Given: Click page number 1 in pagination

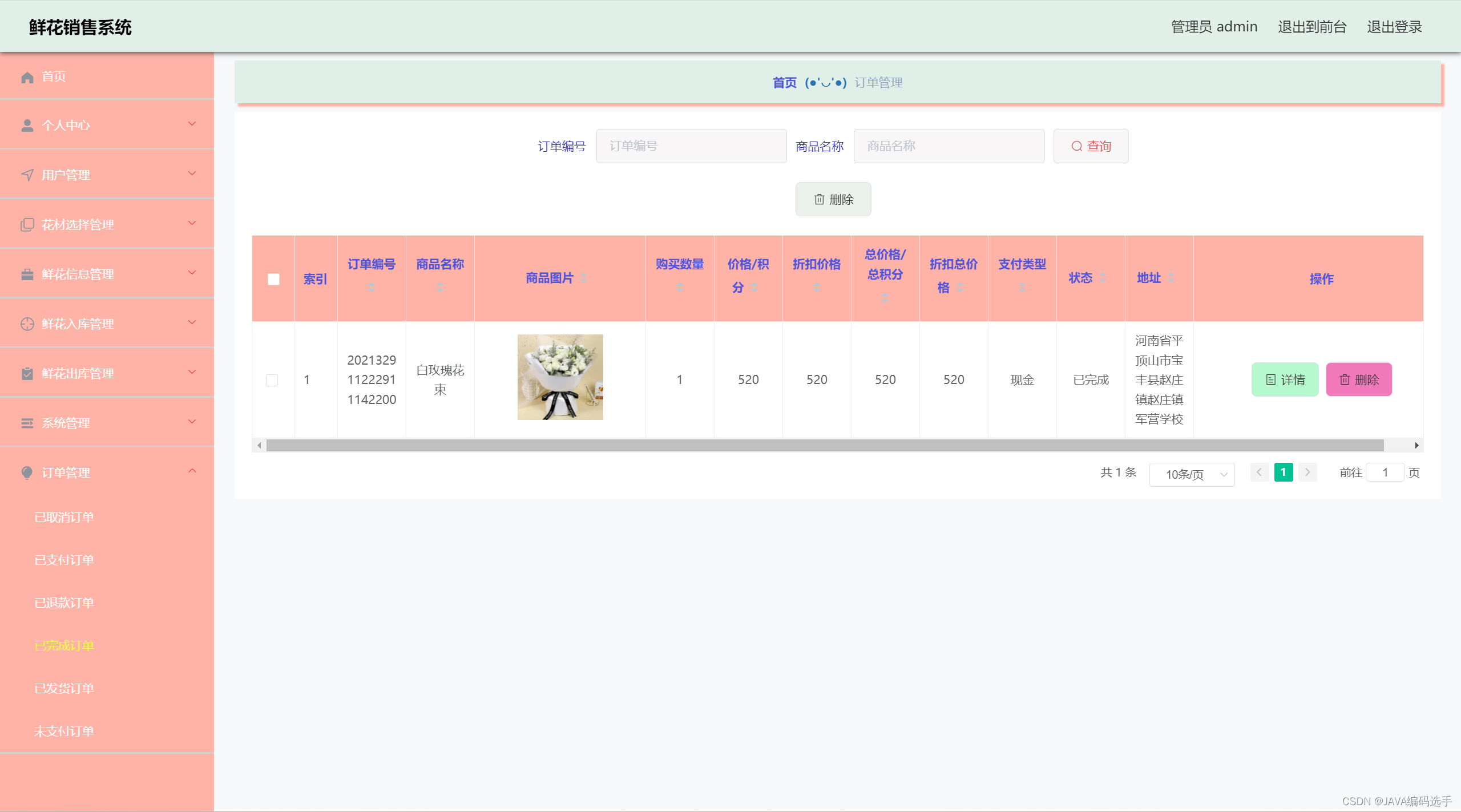Looking at the screenshot, I should pos(1284,472).
